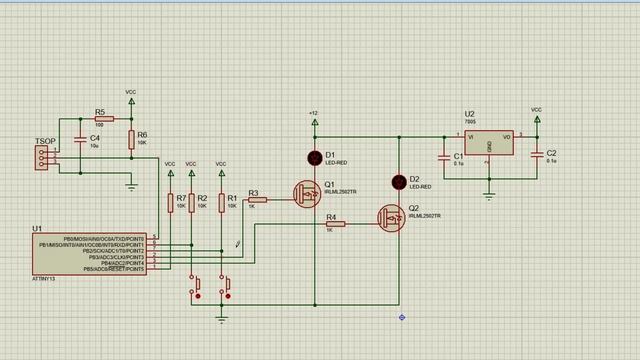The image size is (640, 360).
Task: Click the VCC terminal above R2
Action: [191, 173]
